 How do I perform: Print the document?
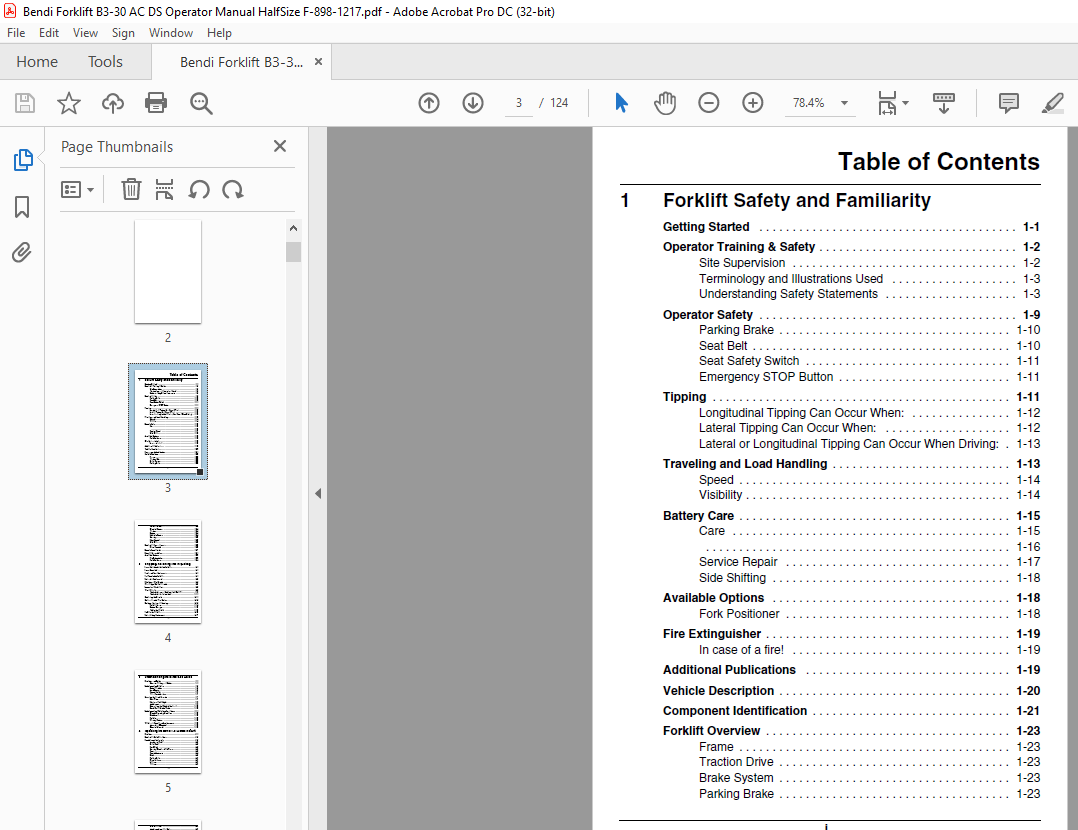(x=156, y=103)
